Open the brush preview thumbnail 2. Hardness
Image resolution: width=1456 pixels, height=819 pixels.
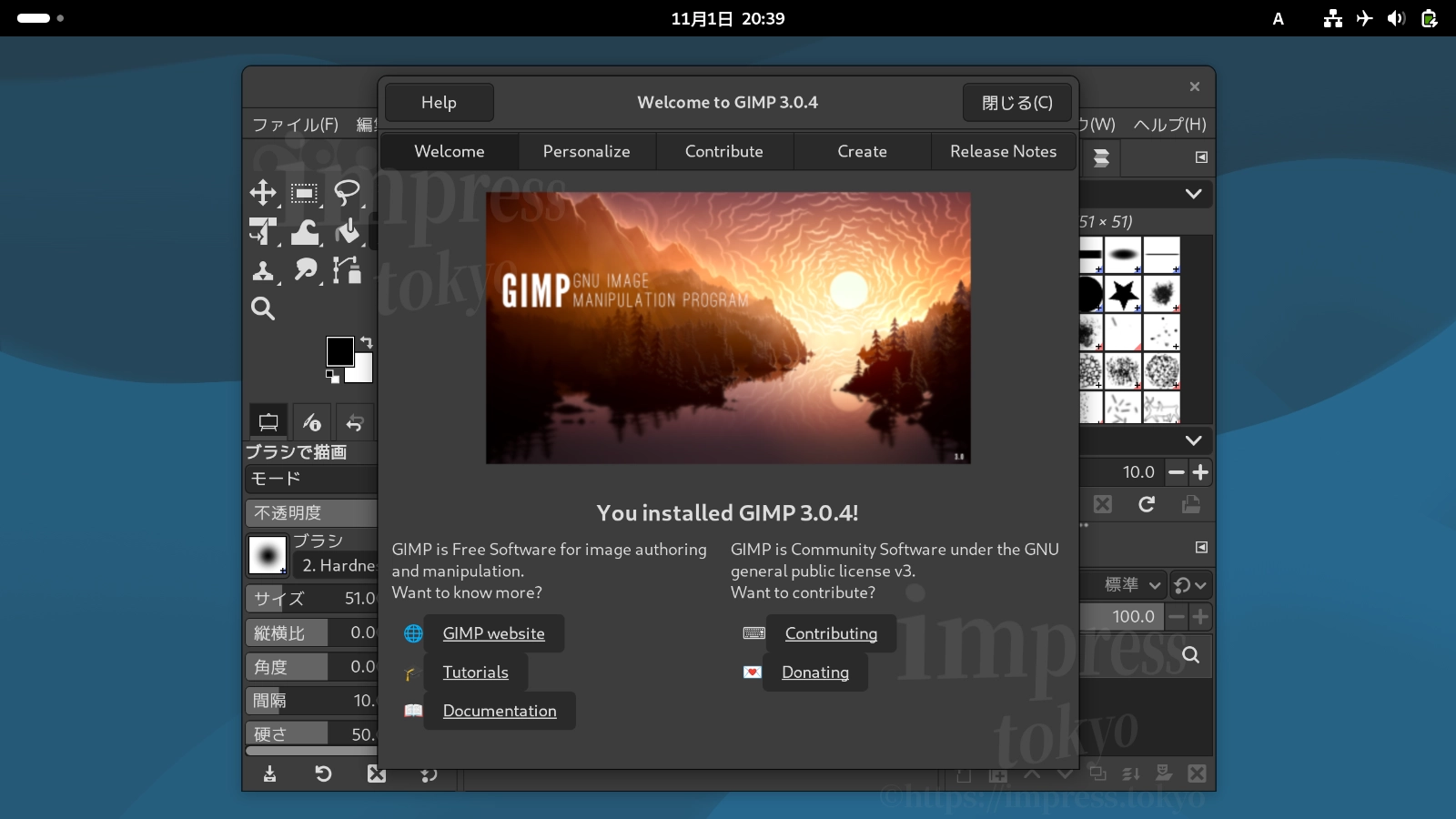(268, 554)
